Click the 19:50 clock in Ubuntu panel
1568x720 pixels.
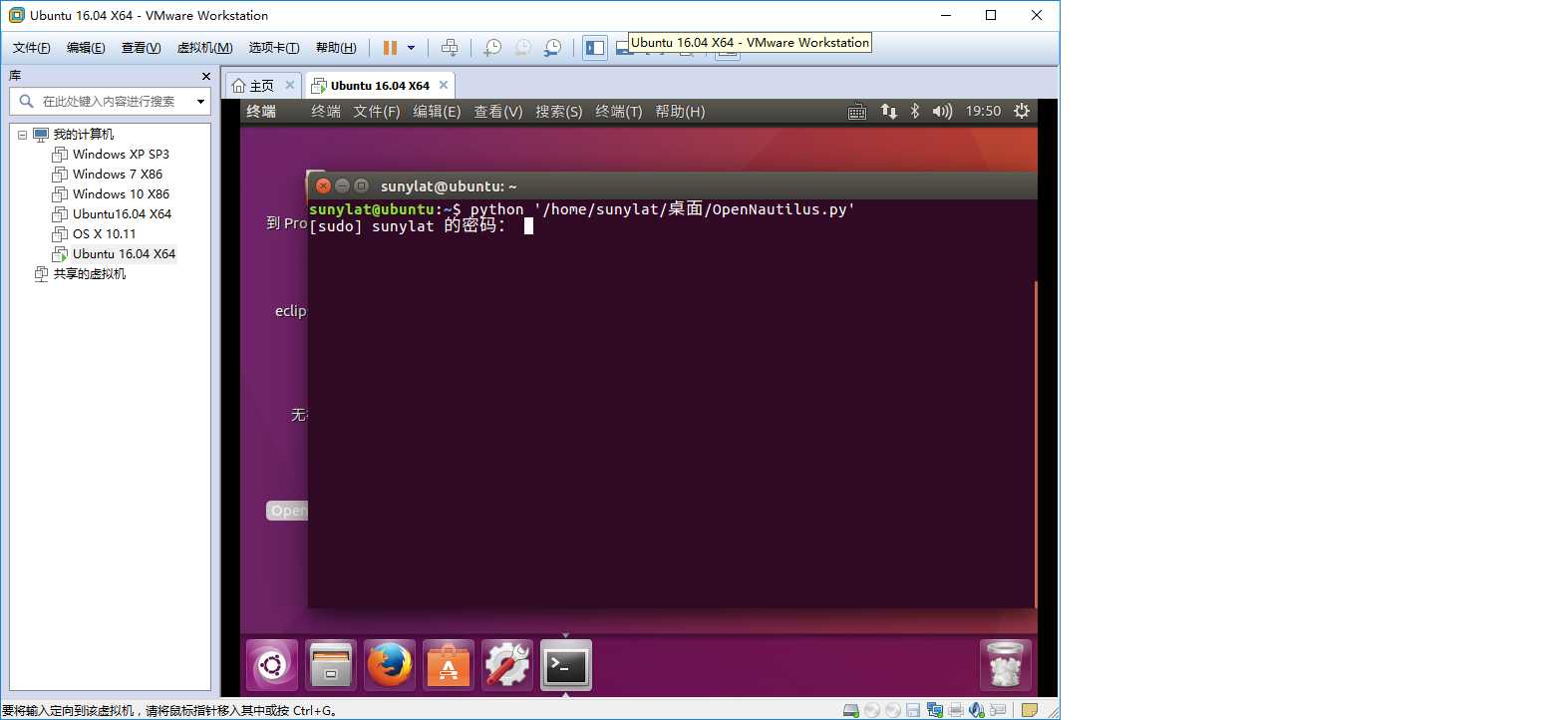pyautogui.click(x=983, y=112)
